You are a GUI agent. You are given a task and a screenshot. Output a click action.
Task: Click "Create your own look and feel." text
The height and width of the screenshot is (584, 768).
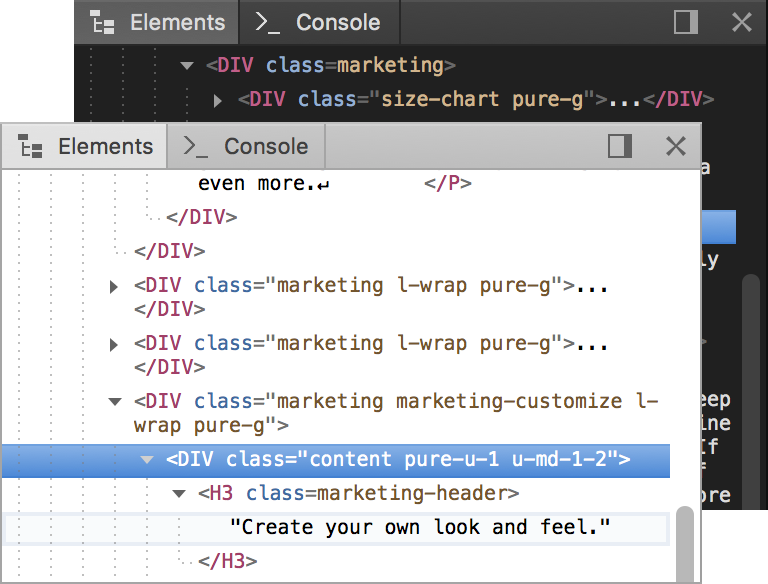click(420, 528)
